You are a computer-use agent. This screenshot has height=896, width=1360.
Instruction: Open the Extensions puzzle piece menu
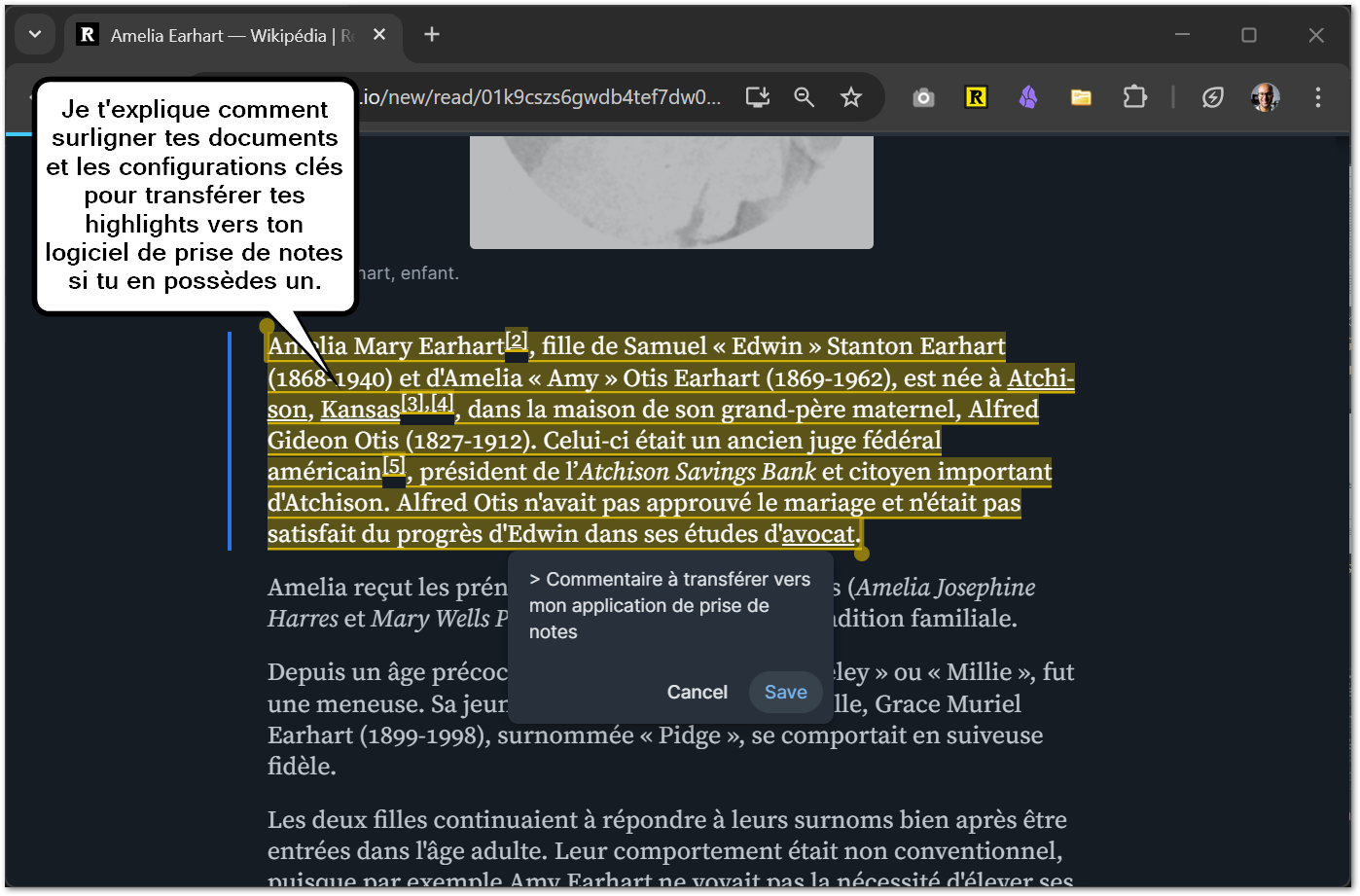1134,96
